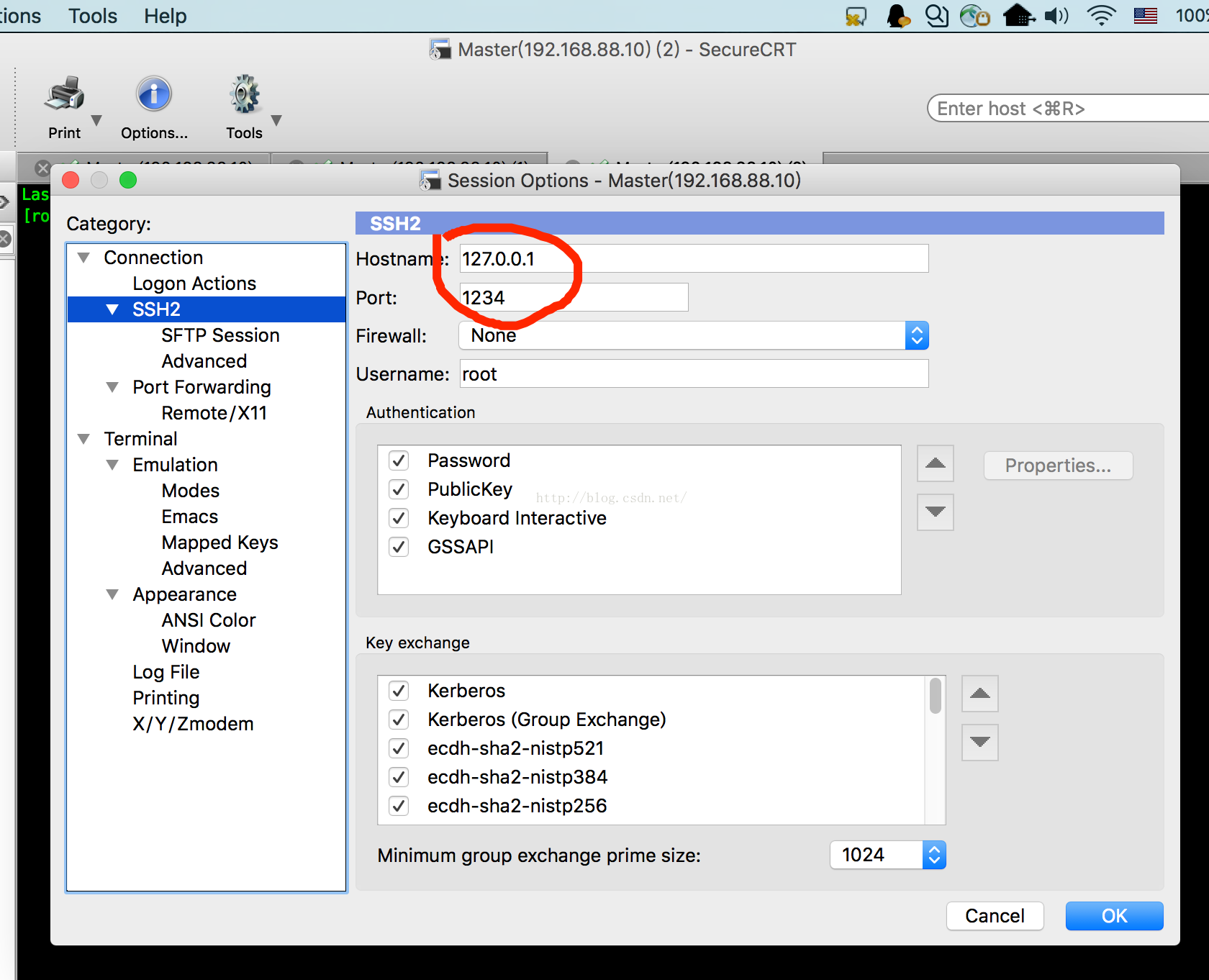This screenshot has height=980, width=1209.
Task: Click the Enter host quick connect field
Action: tap(1069, 109)
